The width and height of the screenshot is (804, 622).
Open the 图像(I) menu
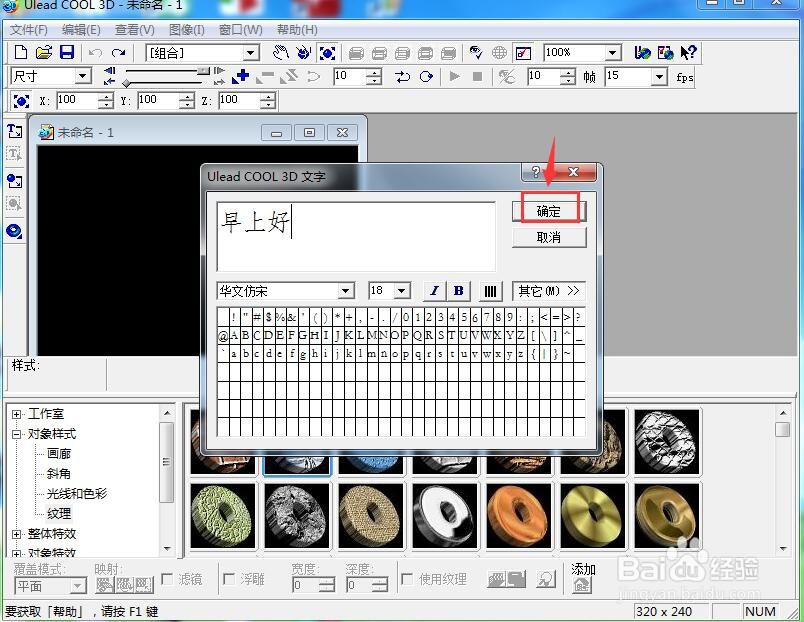click(187, 30)
